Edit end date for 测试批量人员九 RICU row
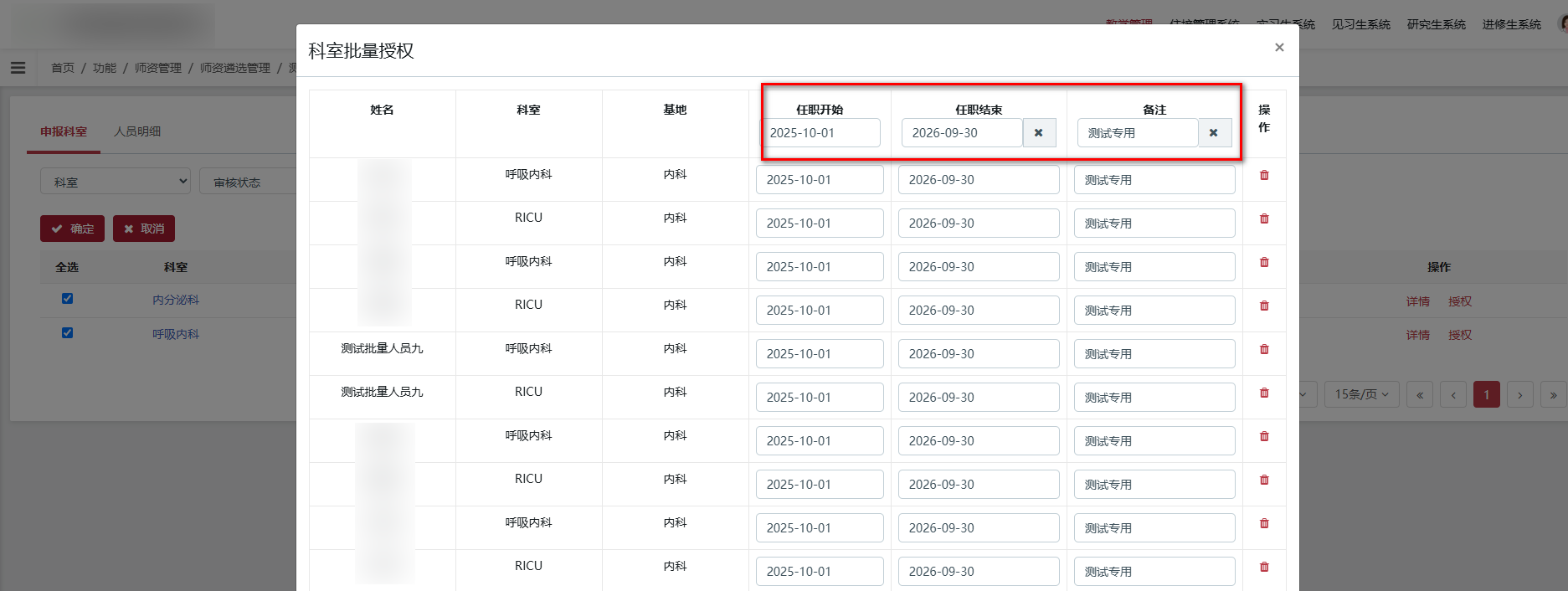 (x=979, y=398)
